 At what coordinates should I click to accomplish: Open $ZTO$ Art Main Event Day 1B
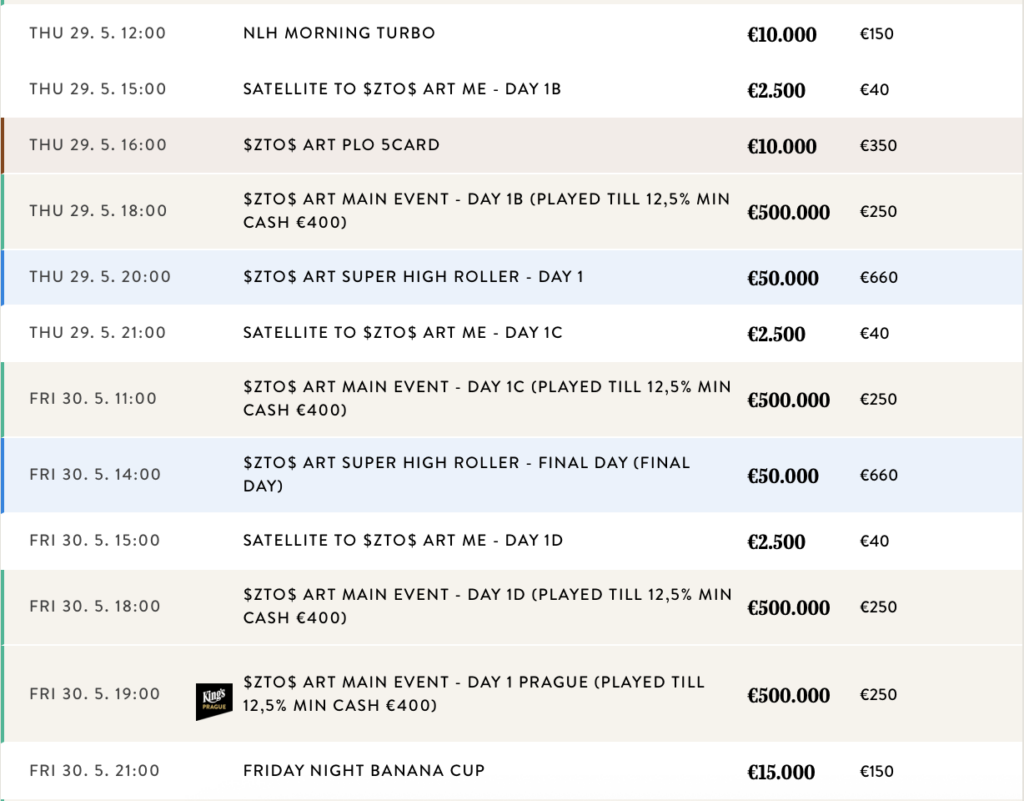(x=486, y=211)
